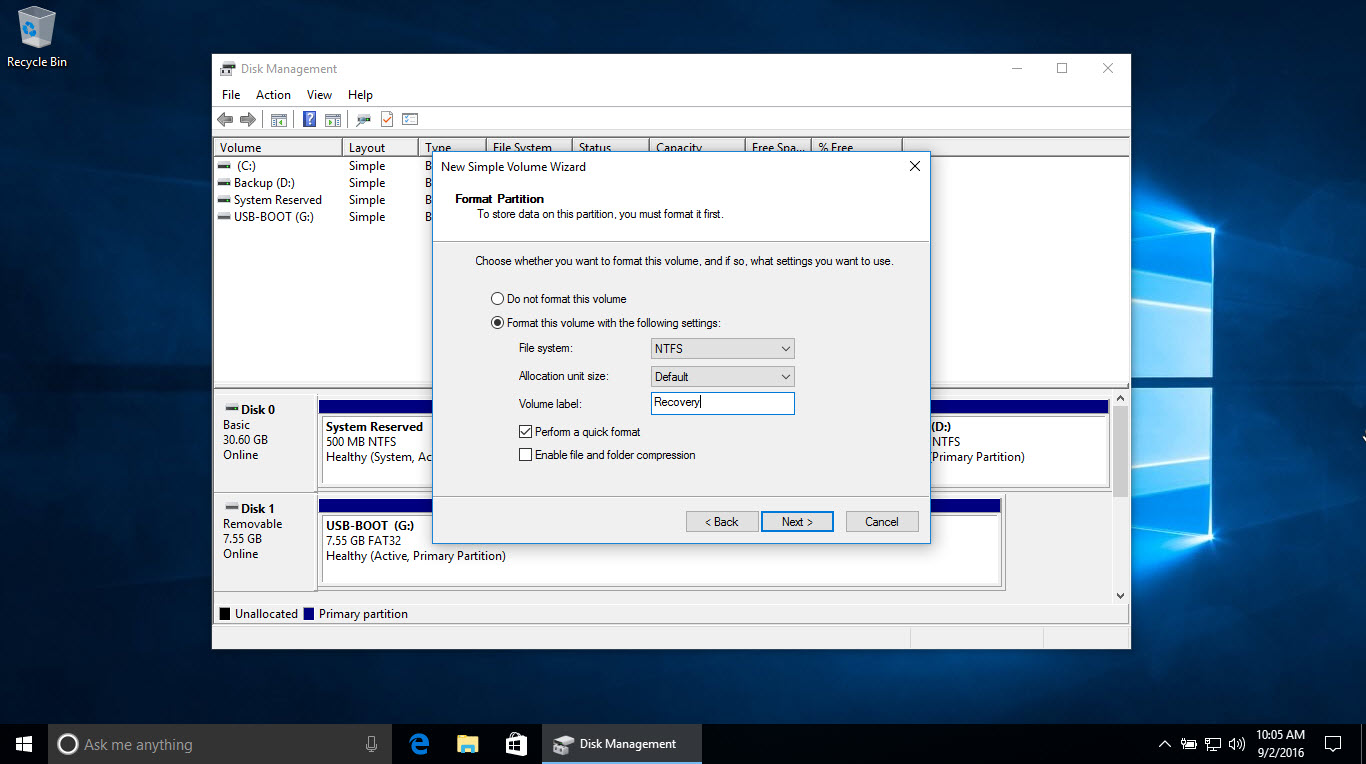This screenshot has height=764, width=1366.
Task: Open File Explorer from taskbar
Action: point(467,744)
